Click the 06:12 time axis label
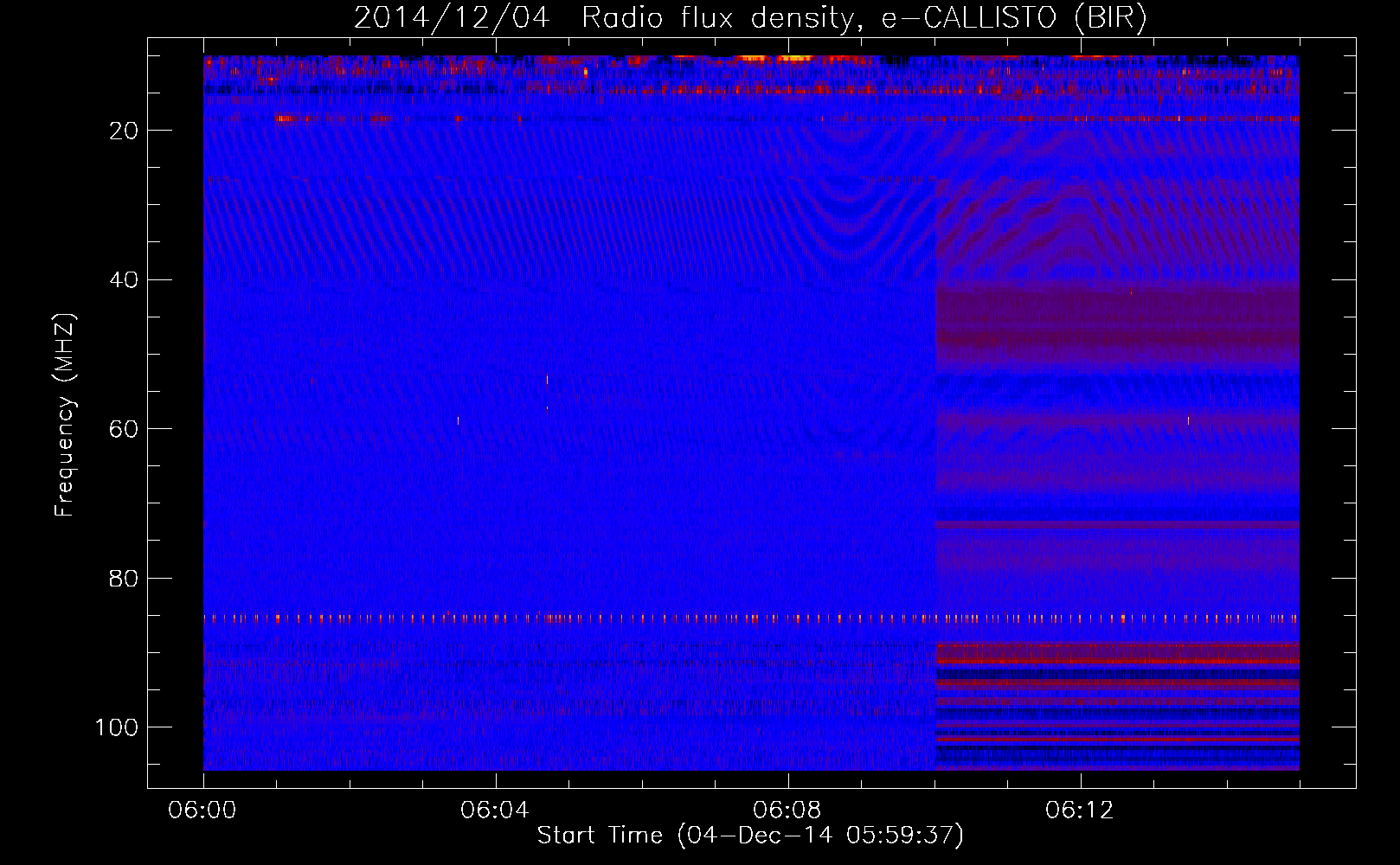 [x=1080, y=811]
